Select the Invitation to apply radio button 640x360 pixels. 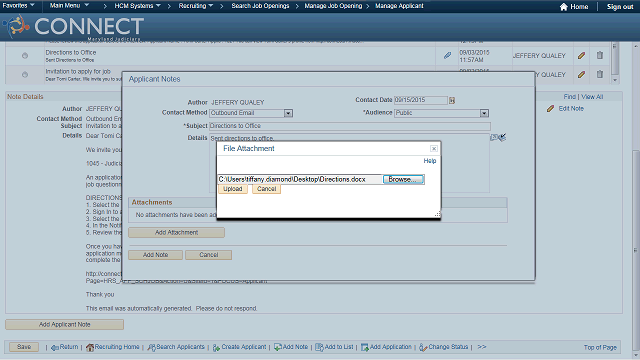(x=25, y=75)
